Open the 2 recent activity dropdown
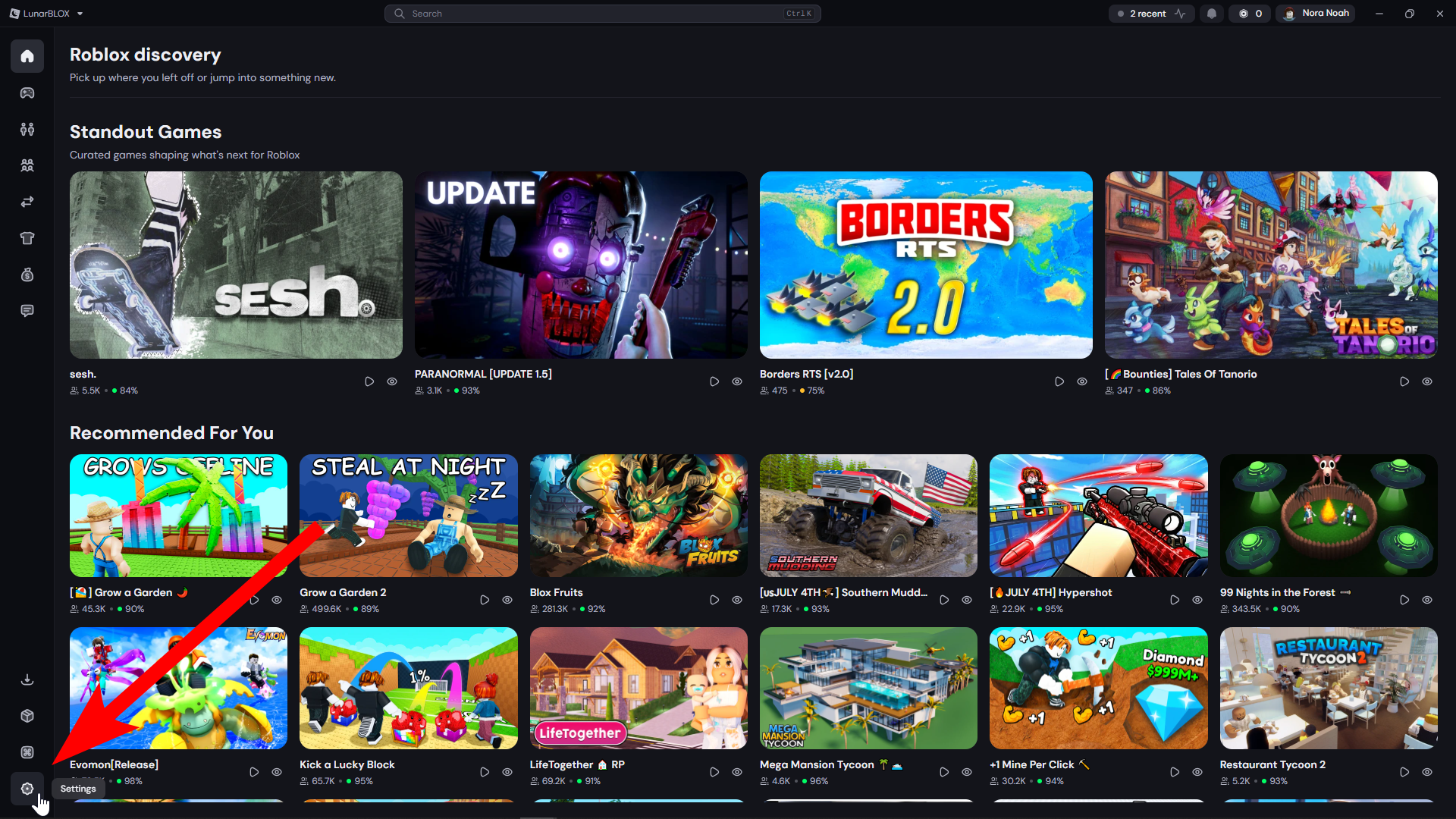This screenshot has width=1456, height=819. pyautogui.click(x=1151, y=14)
